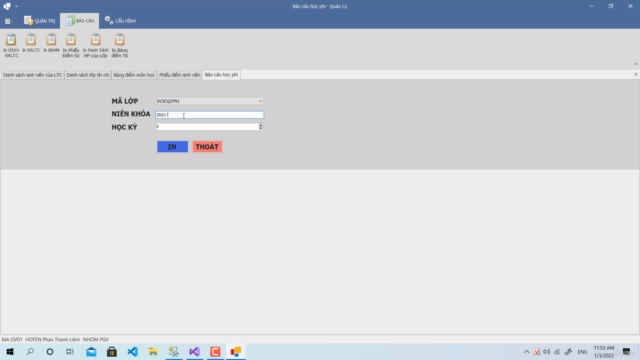This screenshot has height=360, width=640.
Task: Show hidden system tray icons
Action: [527, 351]
